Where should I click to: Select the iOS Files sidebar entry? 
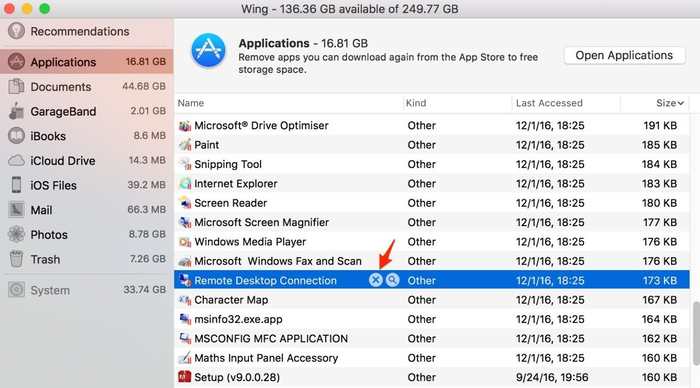(87, 185)
